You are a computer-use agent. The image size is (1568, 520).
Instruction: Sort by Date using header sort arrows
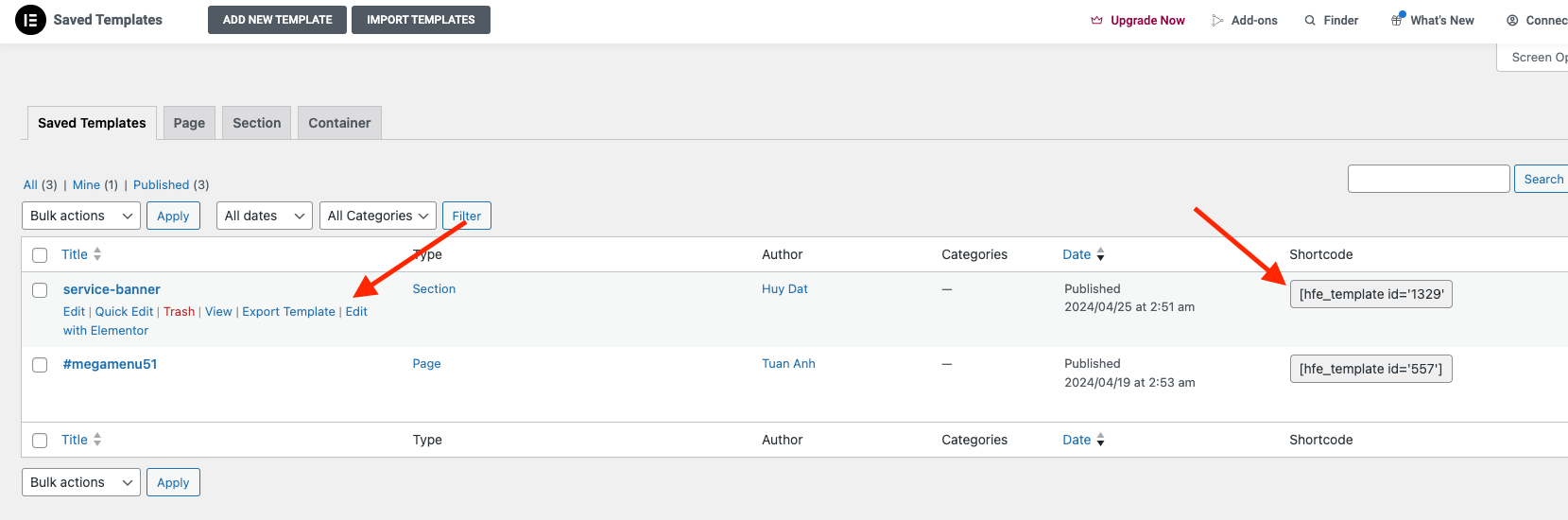click(1100, 254)
